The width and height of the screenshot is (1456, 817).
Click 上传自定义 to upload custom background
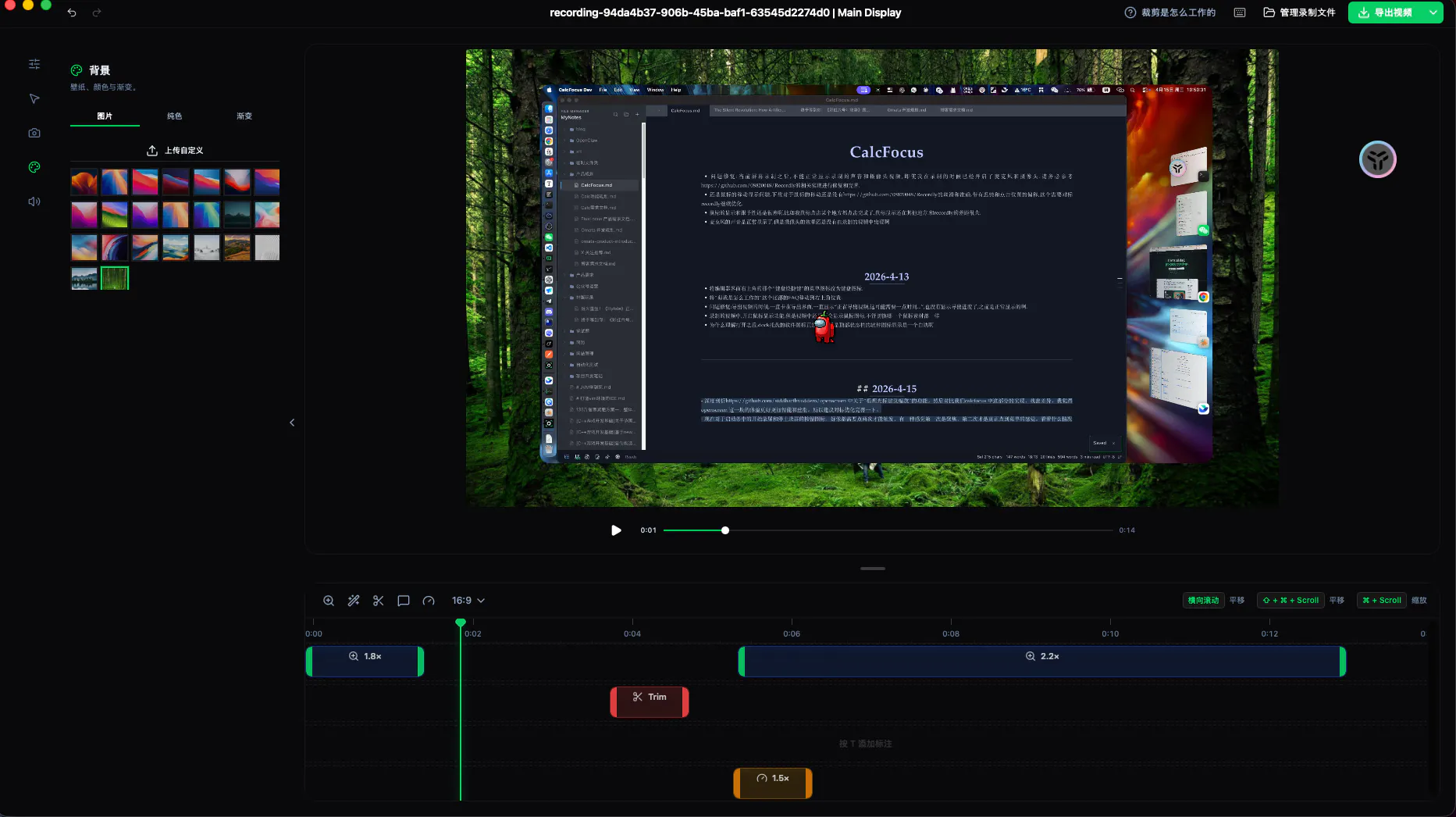coord(175,150)
